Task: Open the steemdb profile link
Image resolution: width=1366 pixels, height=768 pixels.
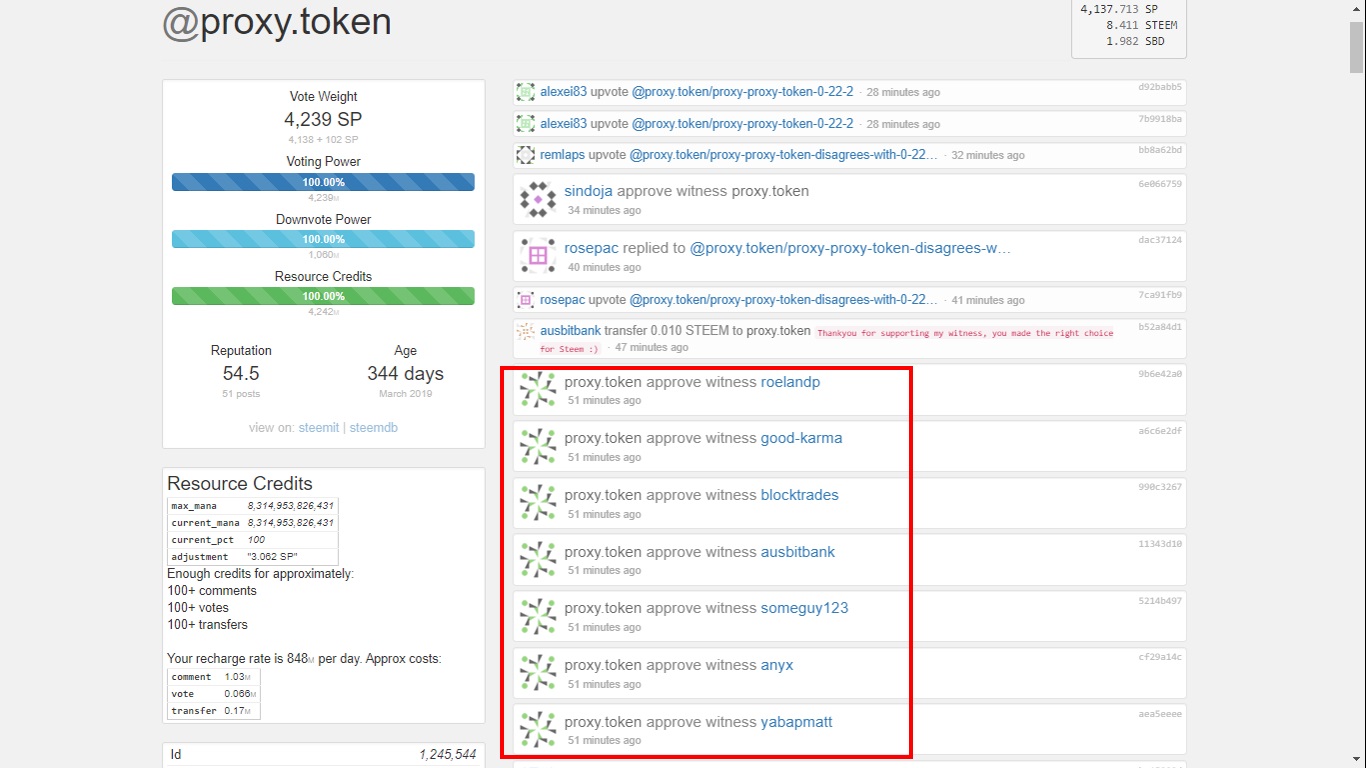Action: pyautogui.click(x=374, y=428)
